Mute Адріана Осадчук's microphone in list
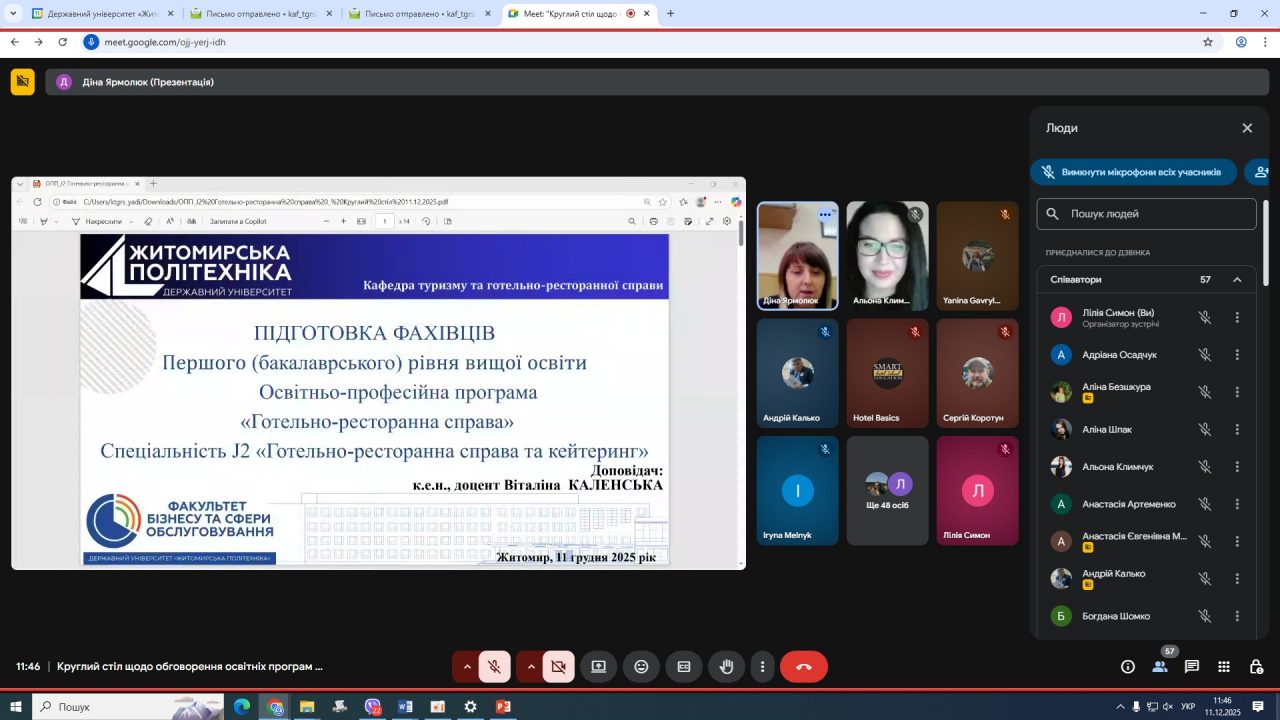This screenshot has height=720, width=1280. click(1205, 355)
